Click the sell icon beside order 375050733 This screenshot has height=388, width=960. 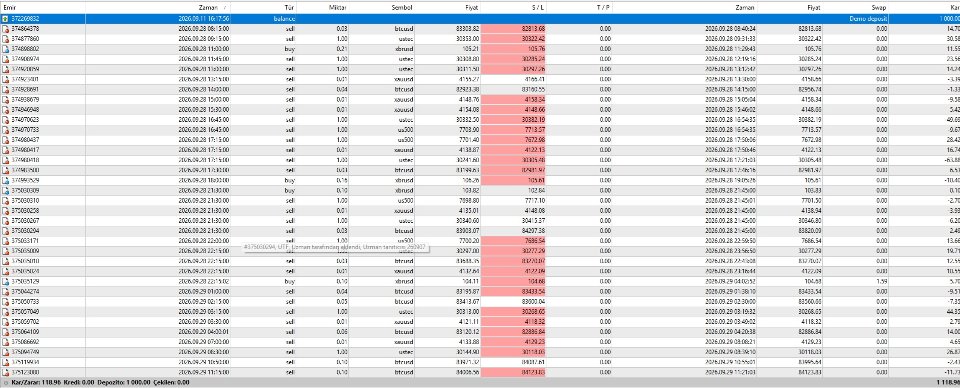(6, 302)
